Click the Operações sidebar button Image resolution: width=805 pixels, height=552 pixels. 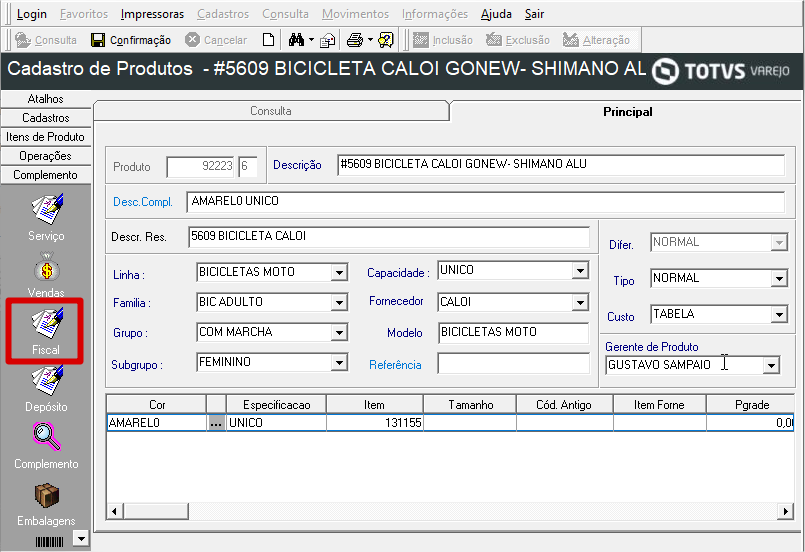(46, 156)
